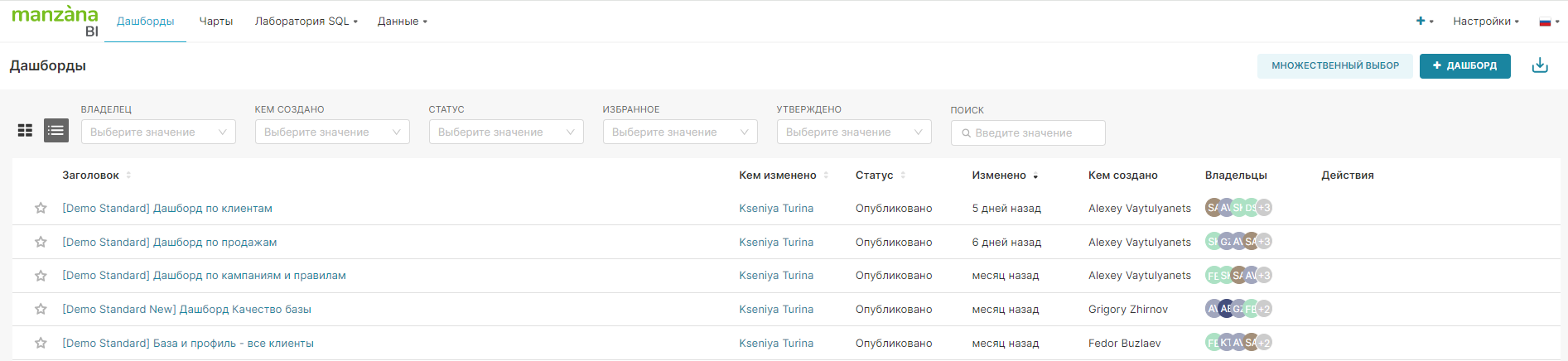This screenshot has height=361, width=1568.
Task: Open Дашборд по кампаниям и правилам link
Action: 204,276
